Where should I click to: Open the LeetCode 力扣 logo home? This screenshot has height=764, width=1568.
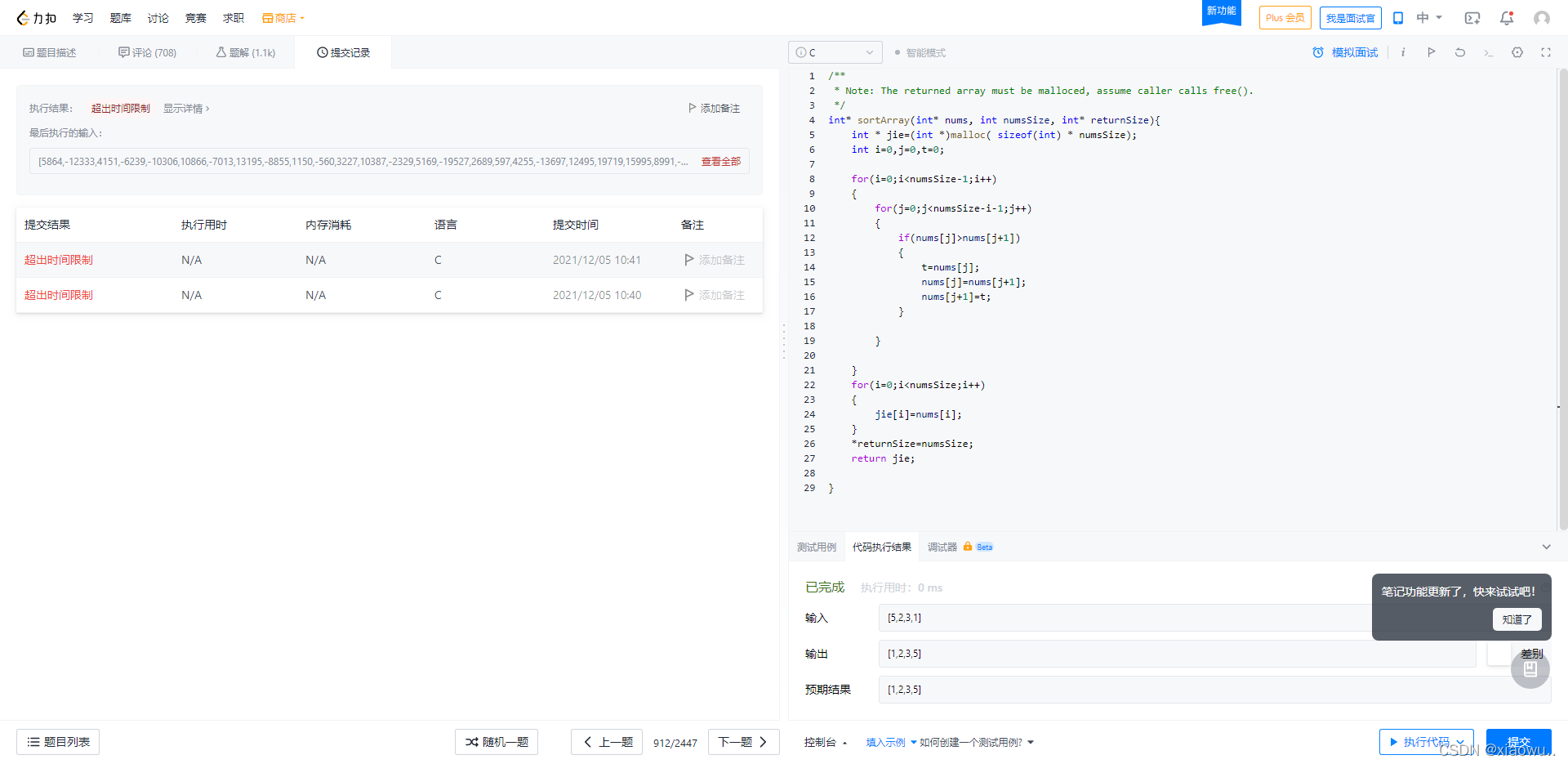tap(37, 18)
